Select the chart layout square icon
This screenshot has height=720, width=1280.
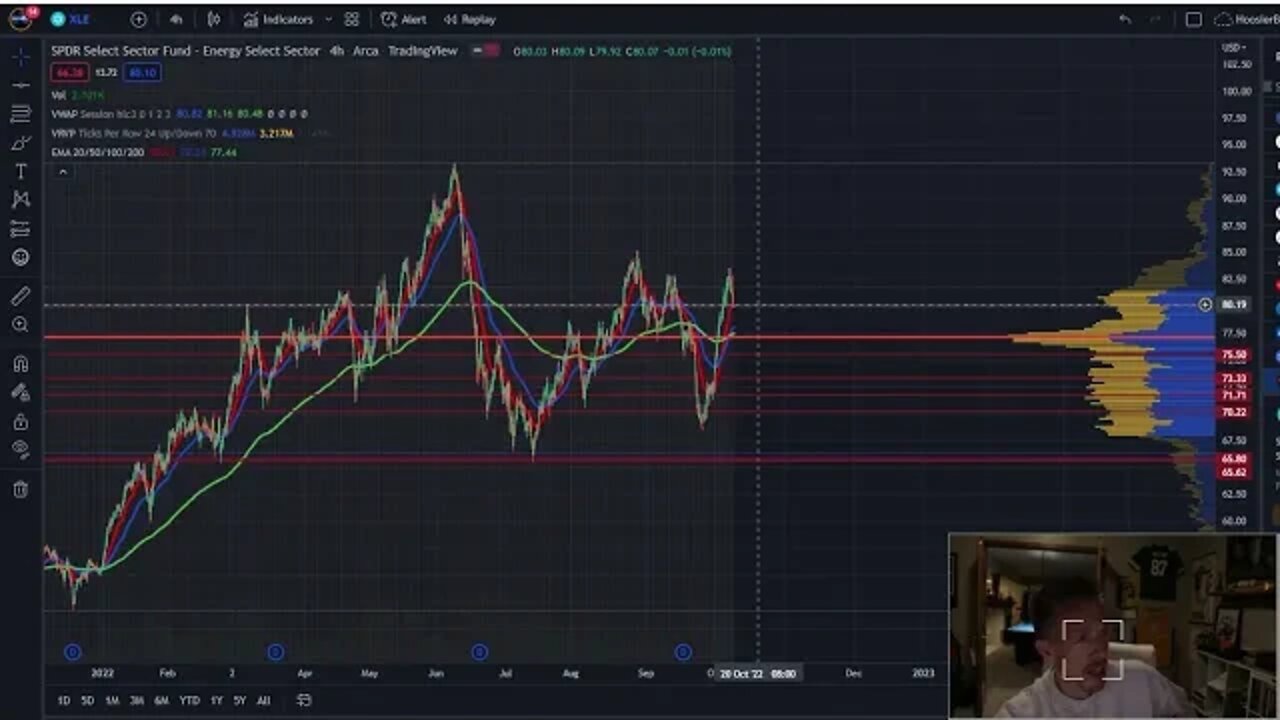coord(1193,19)
